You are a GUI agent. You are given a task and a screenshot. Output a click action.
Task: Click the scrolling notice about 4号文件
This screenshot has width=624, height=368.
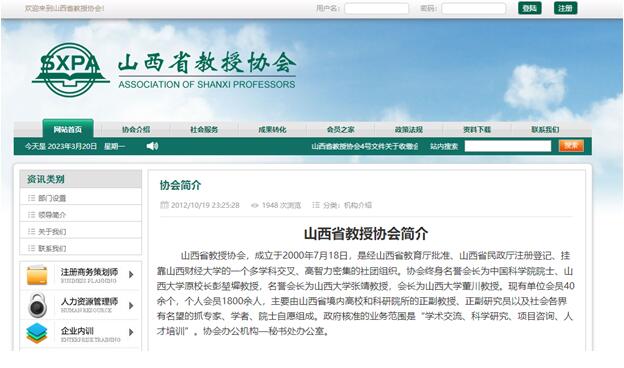[x=365, y=146]
